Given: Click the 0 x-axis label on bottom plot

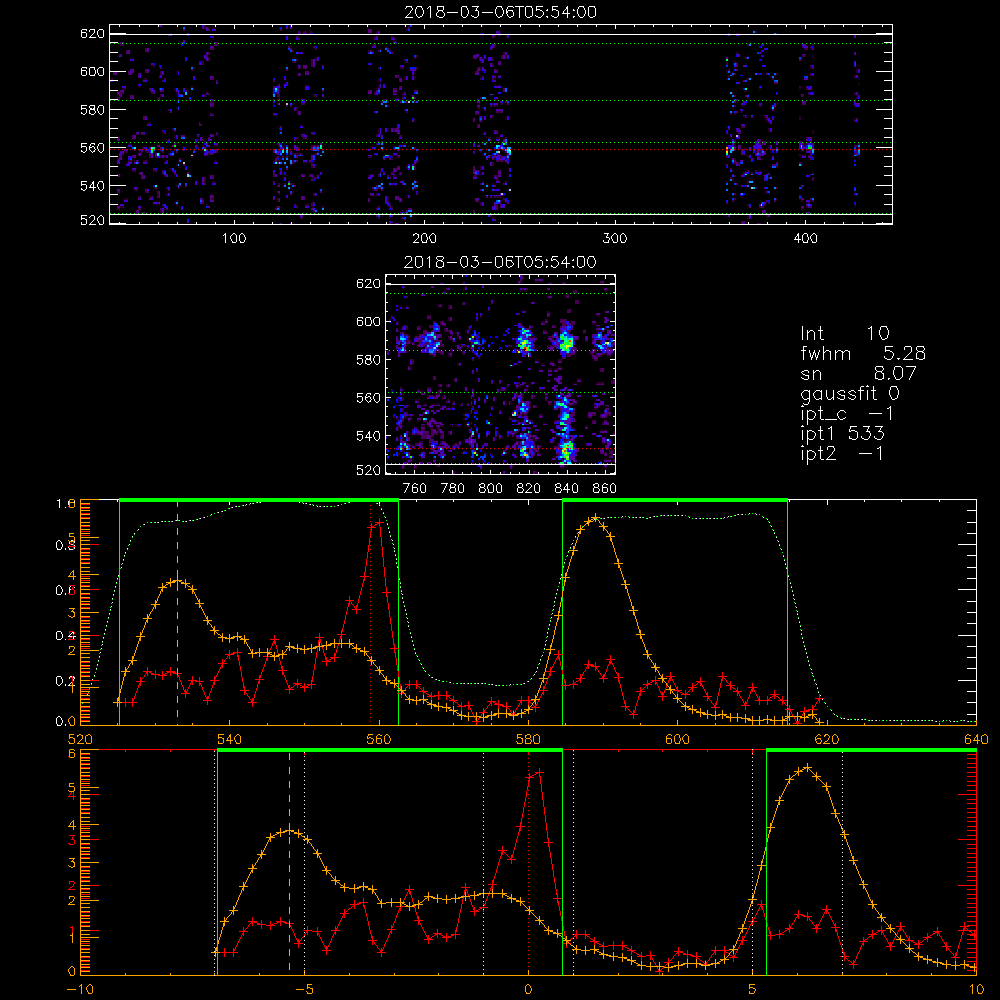Looking at the screenshot, I should pos(528,989).
